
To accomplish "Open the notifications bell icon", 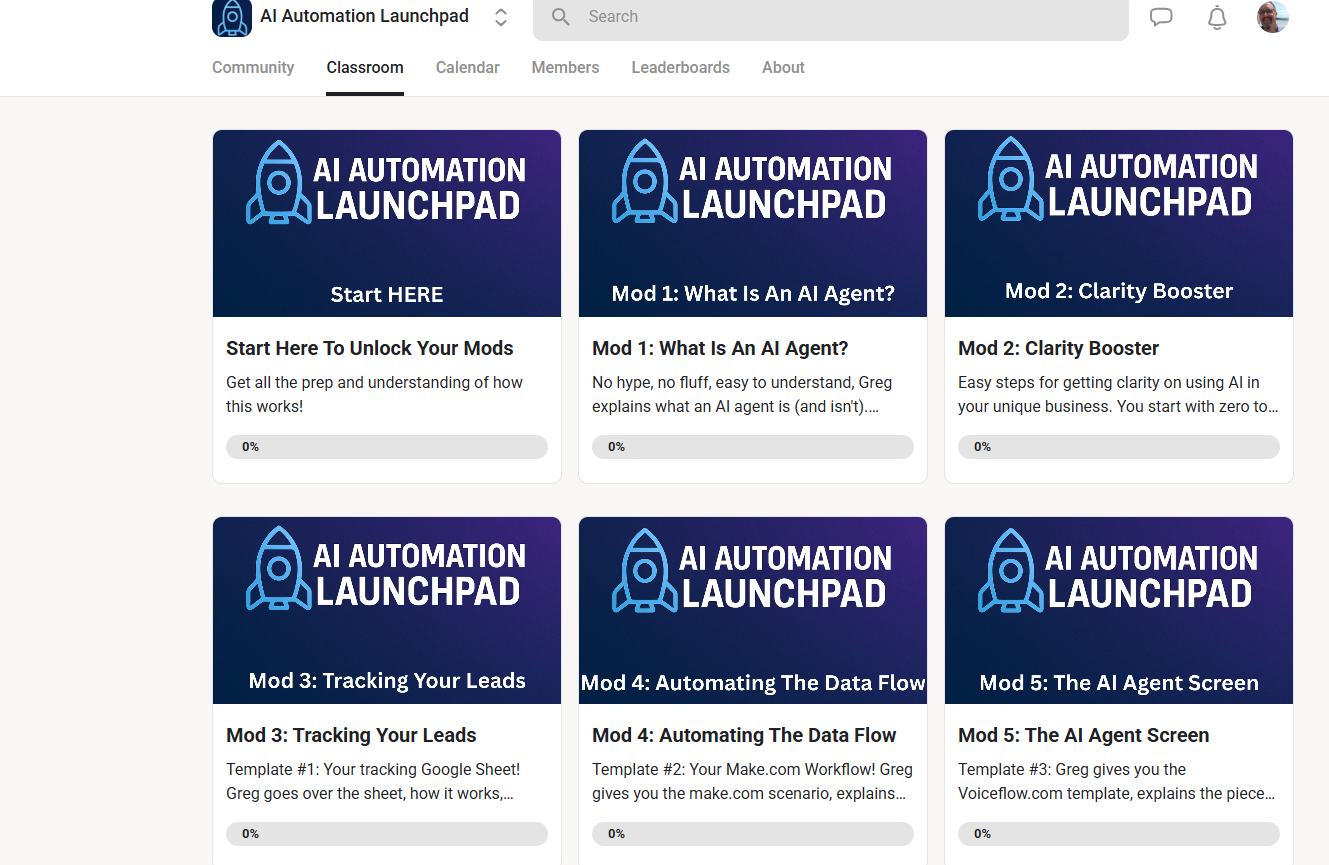I will 1217,17.
